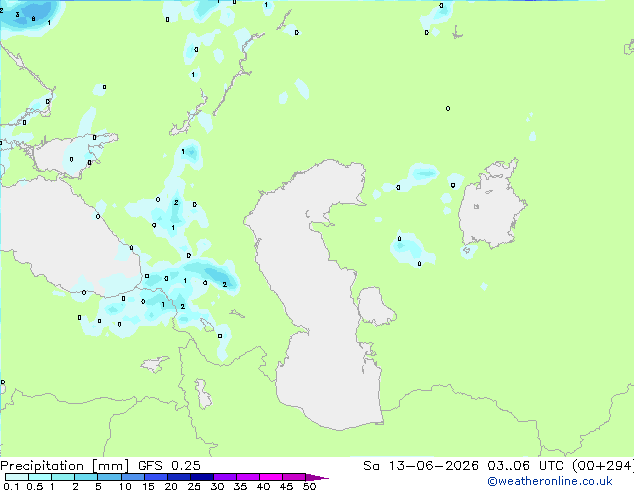Open the weatheronline.co.uk copyright link

(549, 481)
